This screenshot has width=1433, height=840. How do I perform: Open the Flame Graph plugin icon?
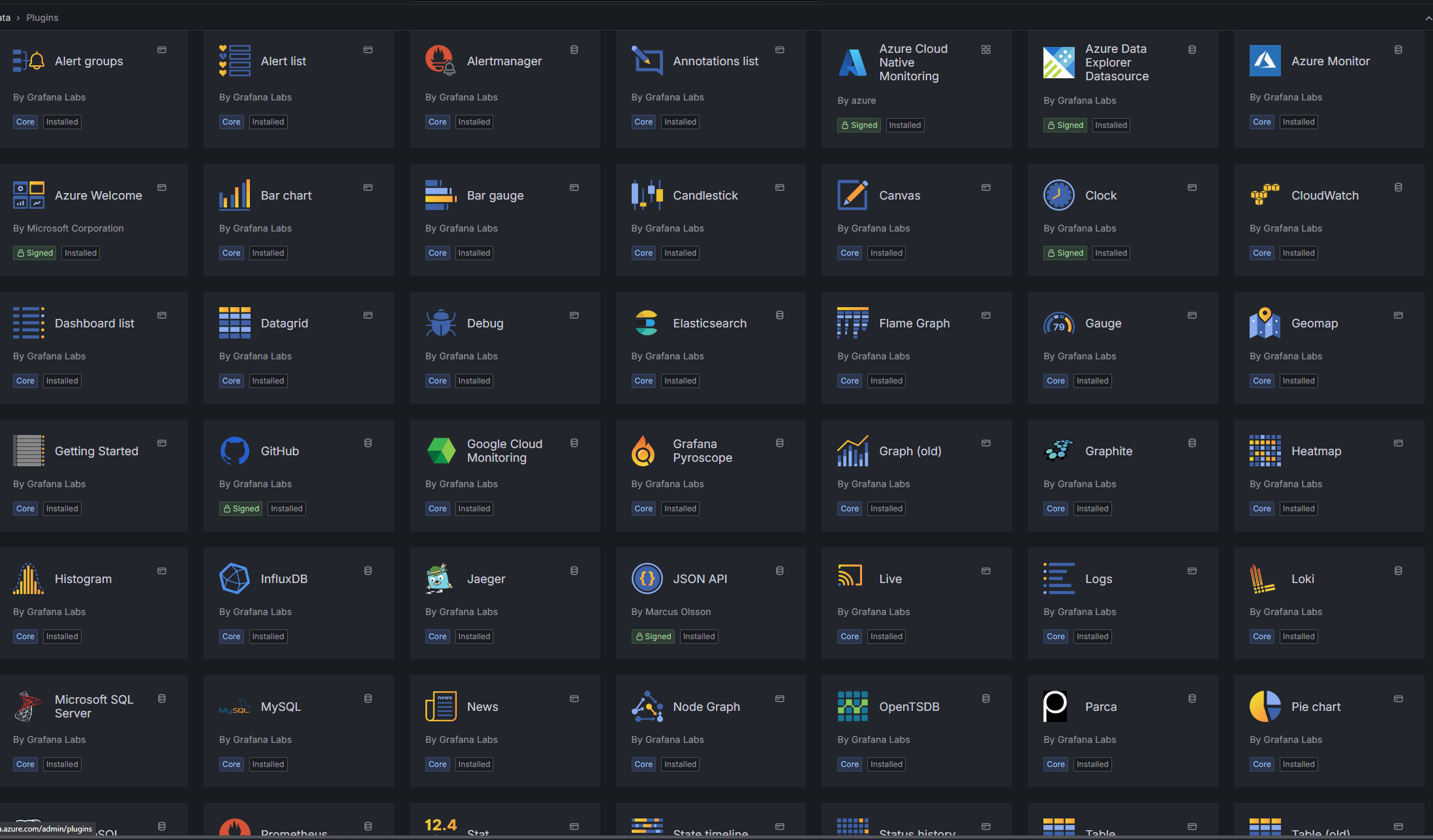[x=853, y=323]
